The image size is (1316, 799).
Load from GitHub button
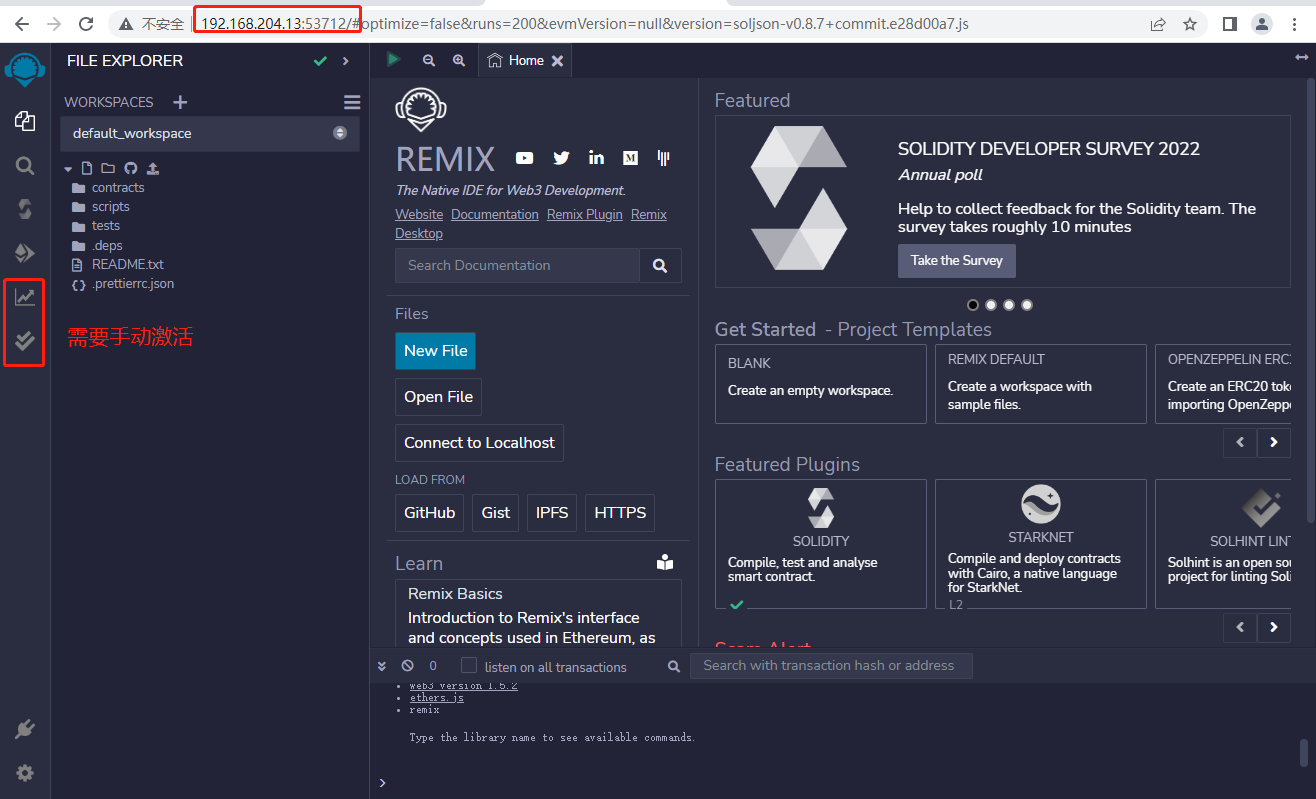click(430, 513)
